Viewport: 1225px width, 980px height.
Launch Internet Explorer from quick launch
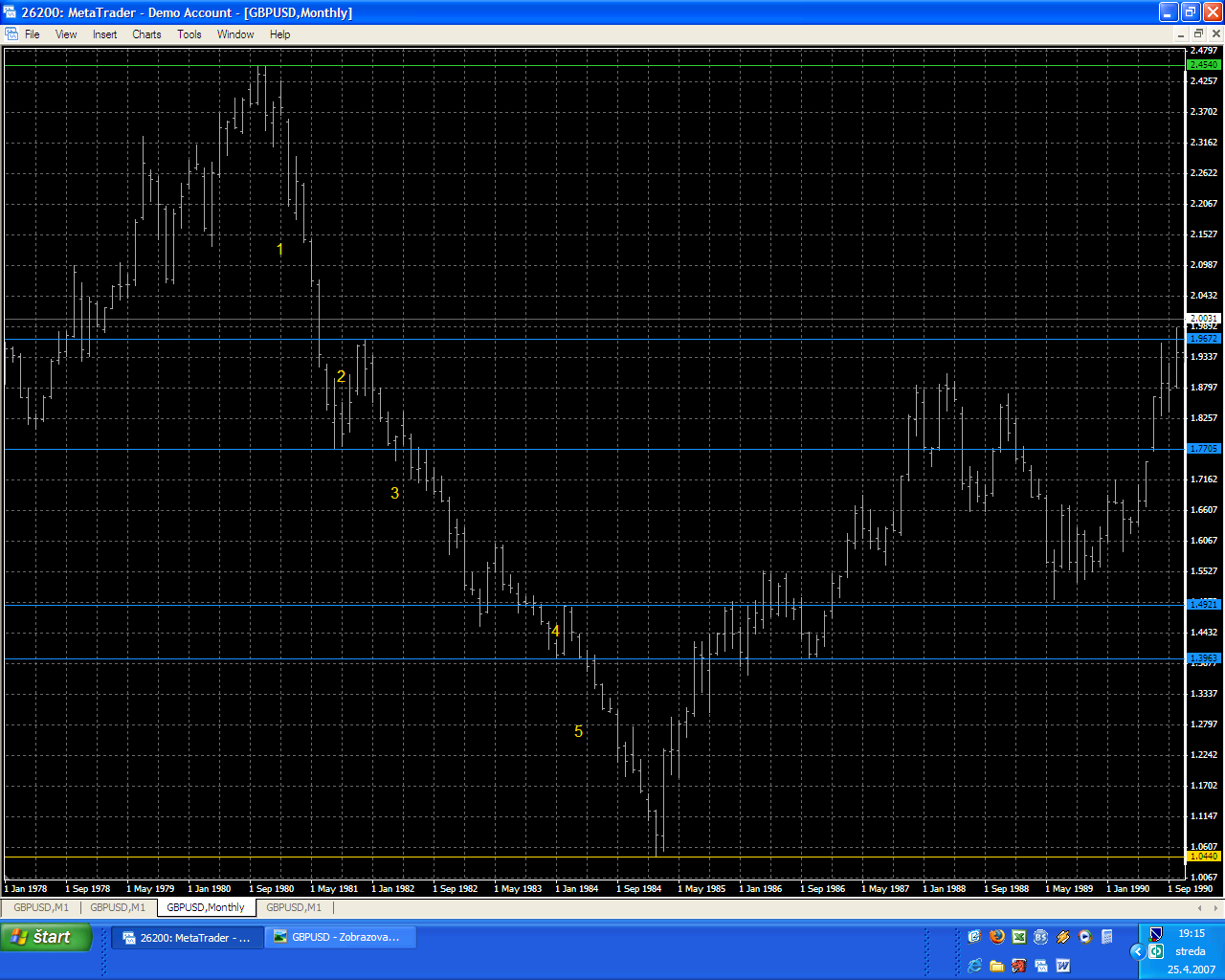[974, 966]
